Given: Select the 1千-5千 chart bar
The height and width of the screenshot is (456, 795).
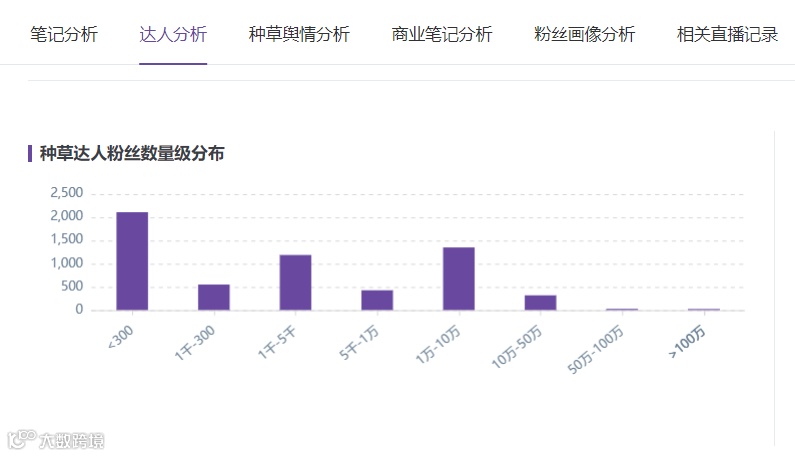Looking at the screenshot, I should tap(296, 283).
